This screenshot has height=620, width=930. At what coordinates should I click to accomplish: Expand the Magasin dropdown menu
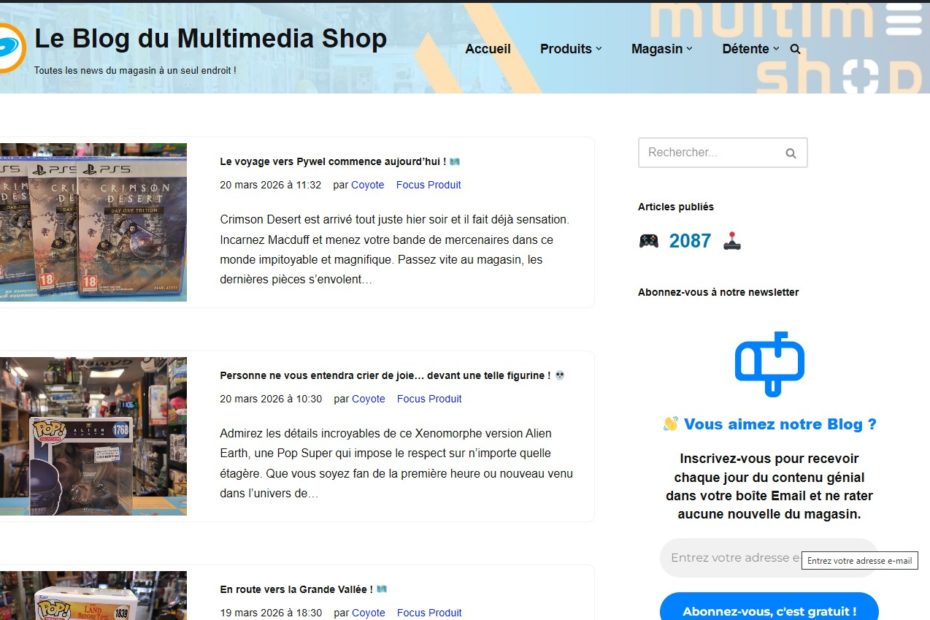(661, 49)
